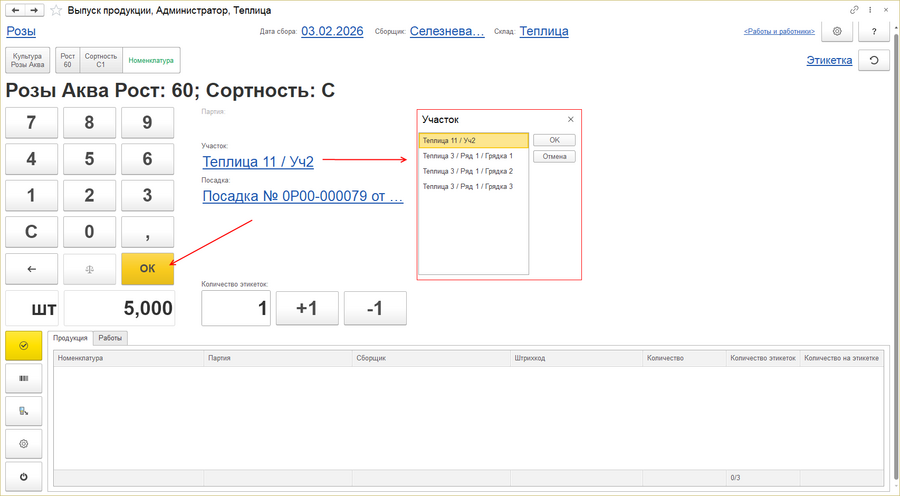Open the three-dot window menu

click(871, 10)
